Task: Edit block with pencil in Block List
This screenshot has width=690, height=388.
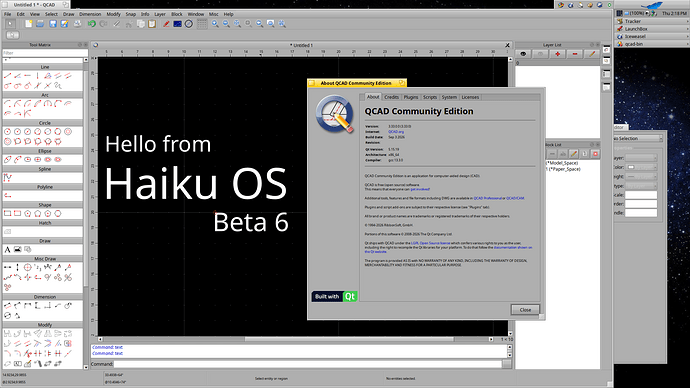Action: [x=573, y=154]
